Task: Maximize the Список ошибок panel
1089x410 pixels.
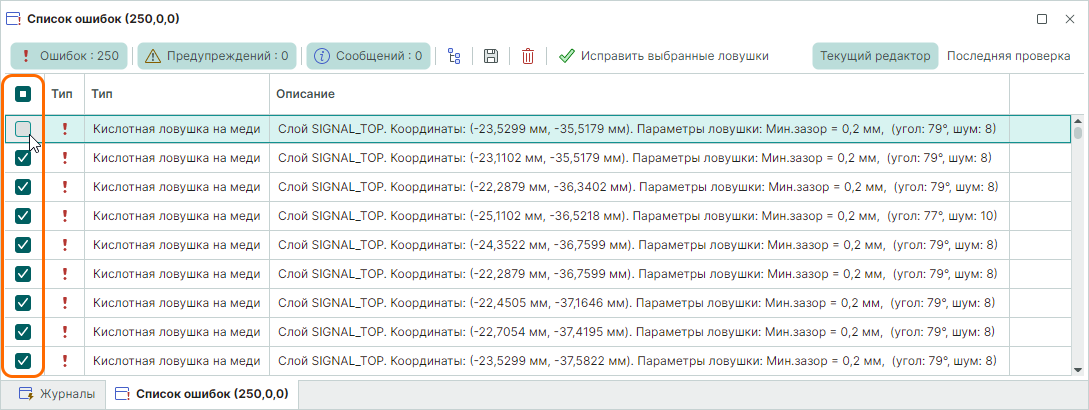Action: (x=1042, y=19)
